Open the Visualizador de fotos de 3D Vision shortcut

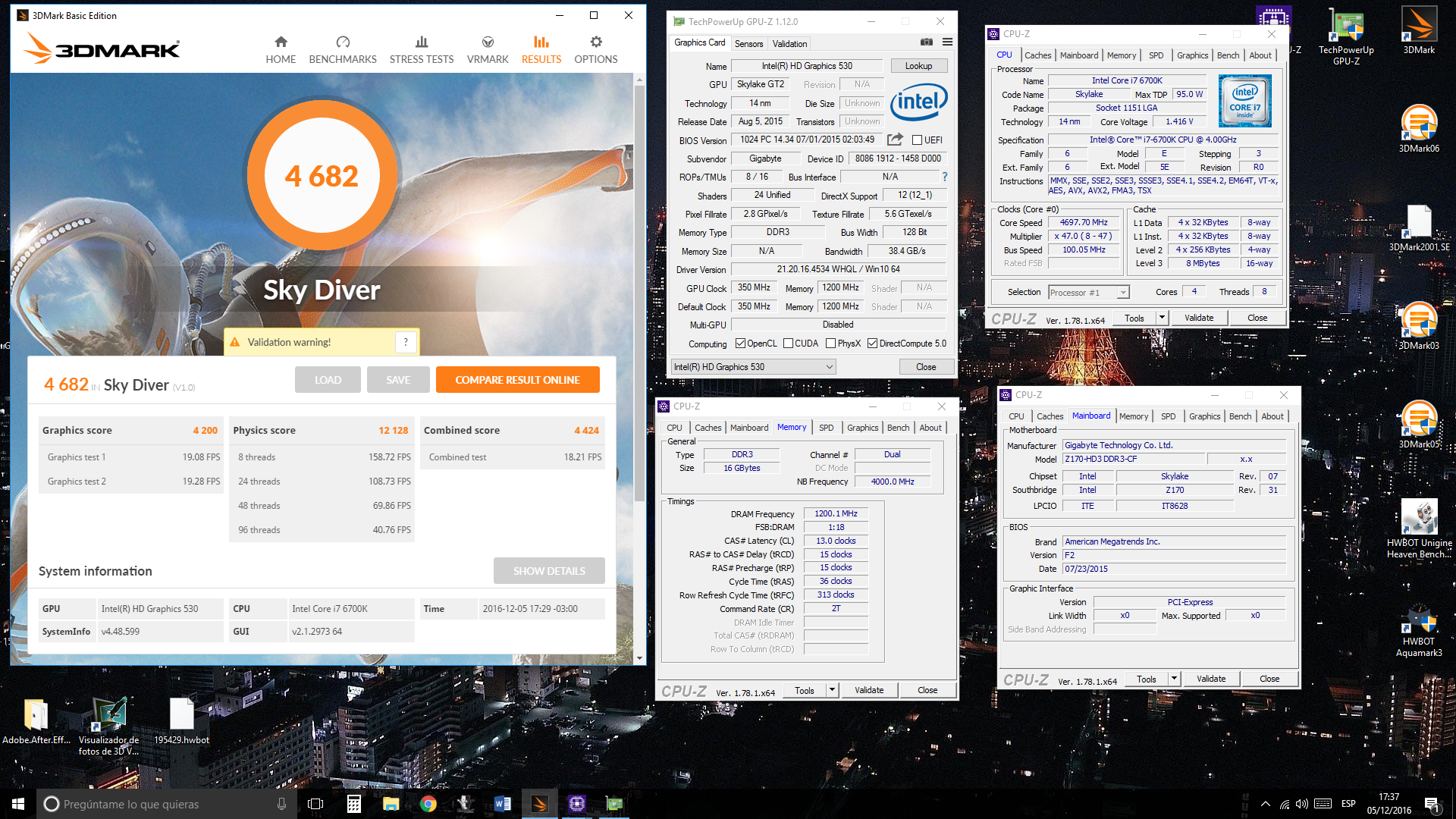(x=109, y=726)
